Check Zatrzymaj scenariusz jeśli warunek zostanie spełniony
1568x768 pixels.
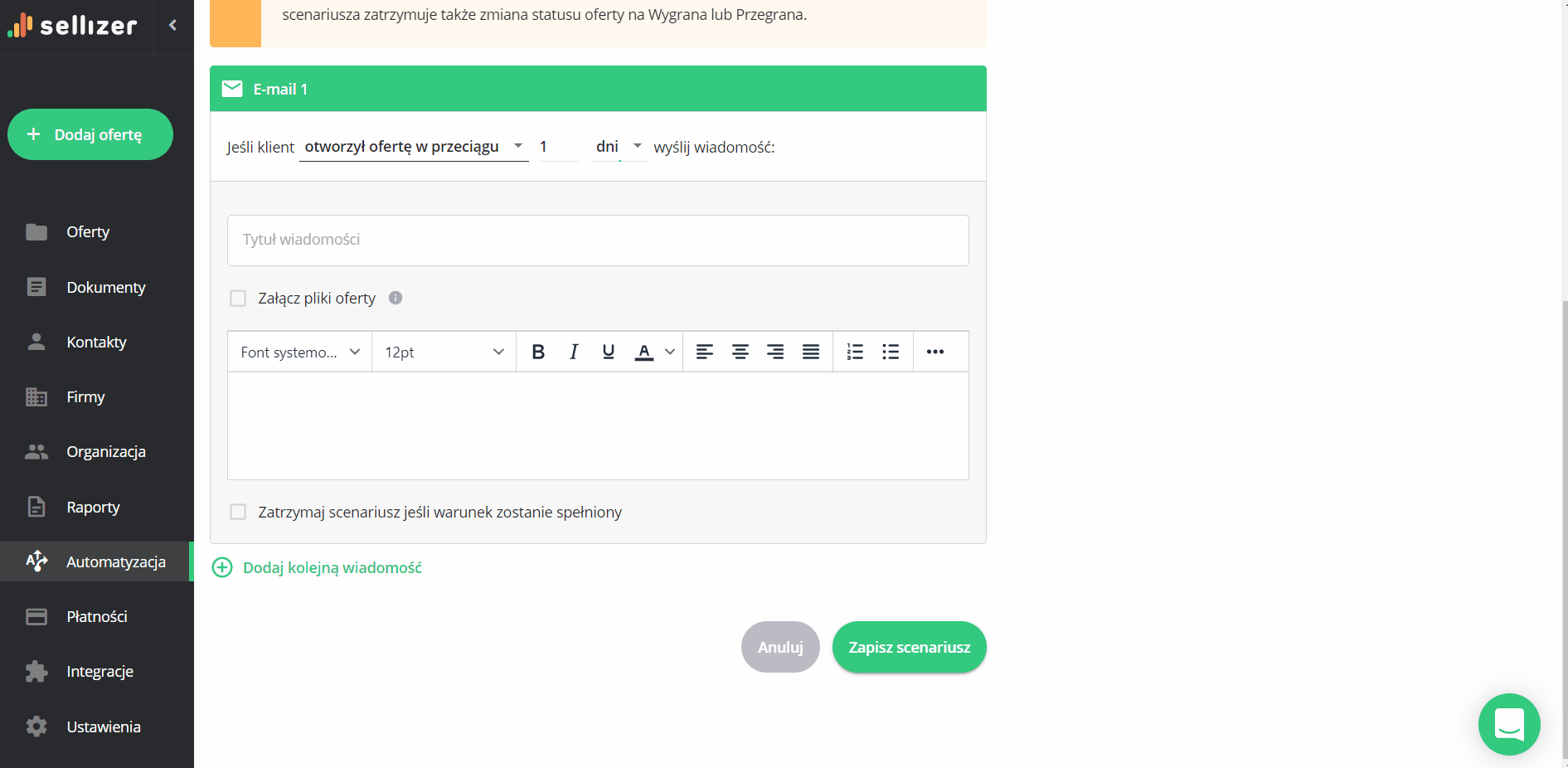pos(238,513)
